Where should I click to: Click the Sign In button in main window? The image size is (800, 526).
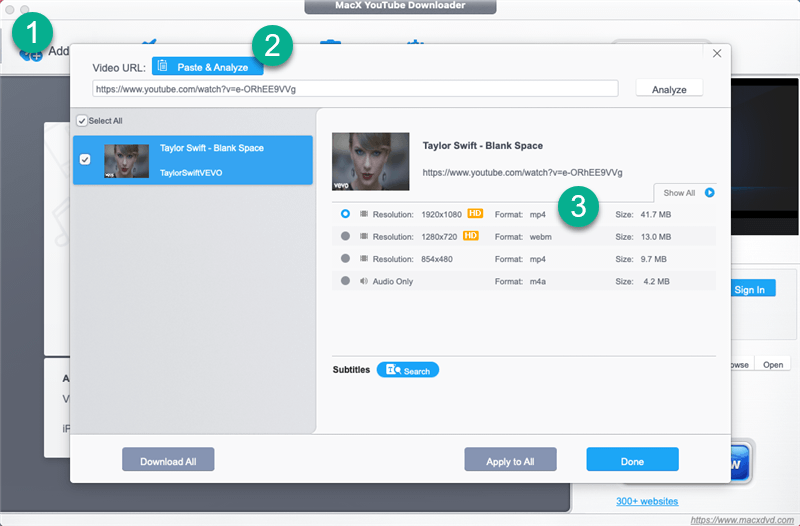[753, 288]
